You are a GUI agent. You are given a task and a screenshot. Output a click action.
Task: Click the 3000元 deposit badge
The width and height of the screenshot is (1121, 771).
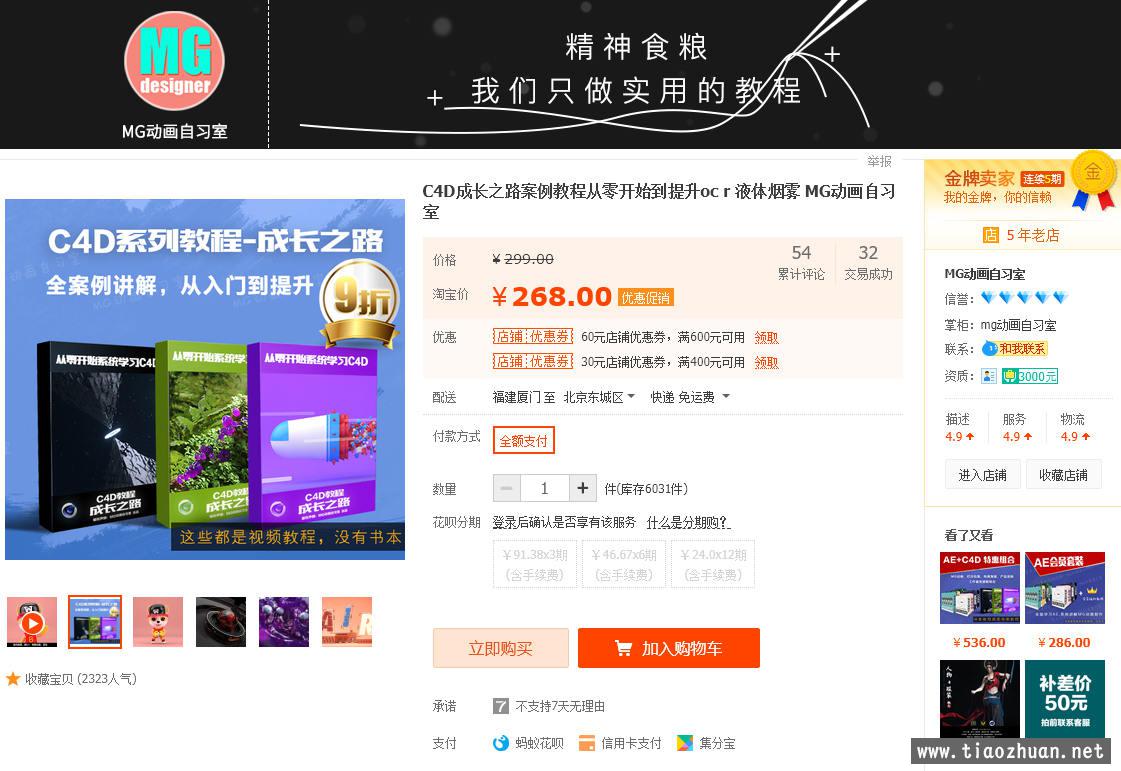[x=1029, y=376]
